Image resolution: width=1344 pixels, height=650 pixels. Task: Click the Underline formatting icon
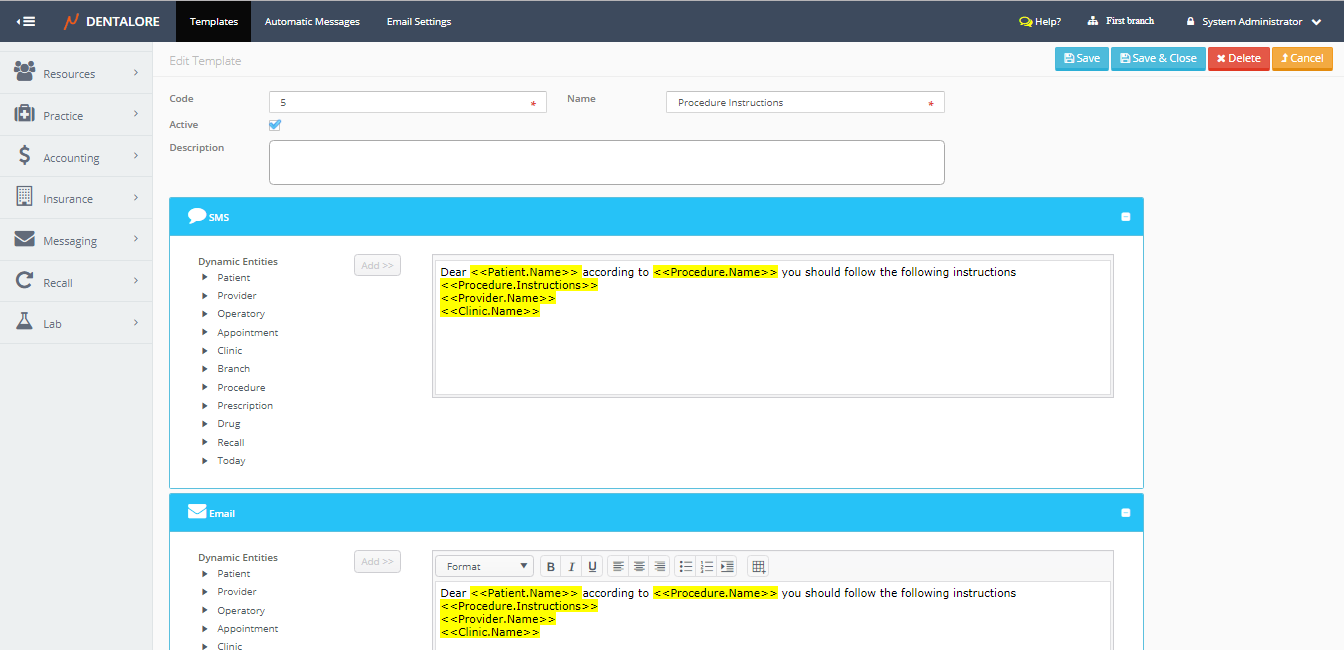click(592, 567)
